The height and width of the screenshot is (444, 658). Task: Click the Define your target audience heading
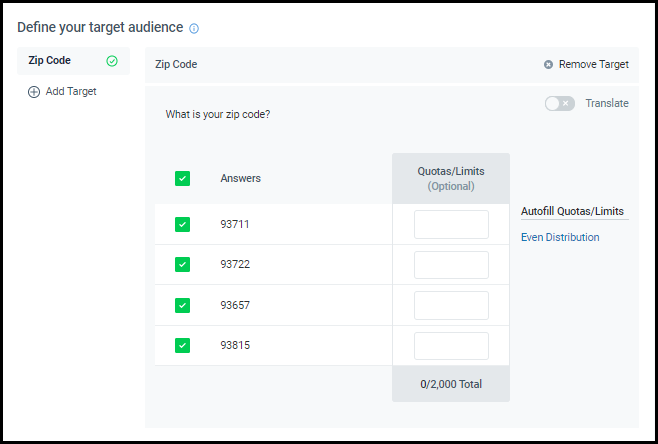pyautogui.click(x=100, y=28)
